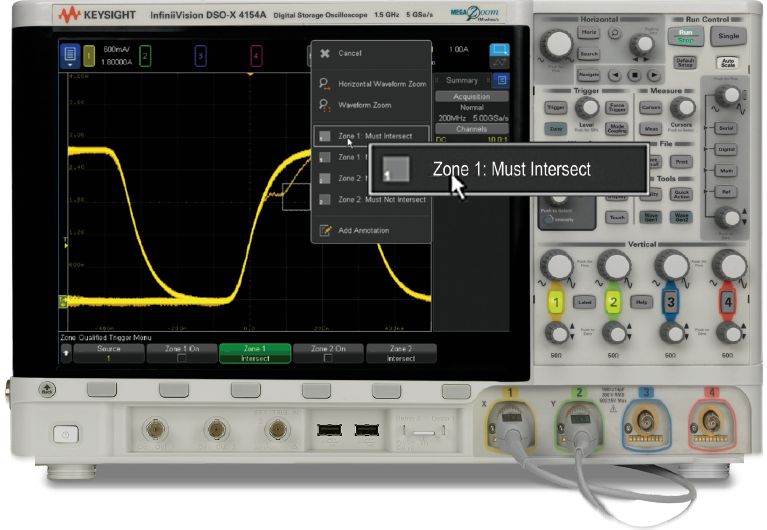The image size is (767, 530).
Task: Click the Horizontal Waveform Zoom magnifier icon
Action: point(324,84)
